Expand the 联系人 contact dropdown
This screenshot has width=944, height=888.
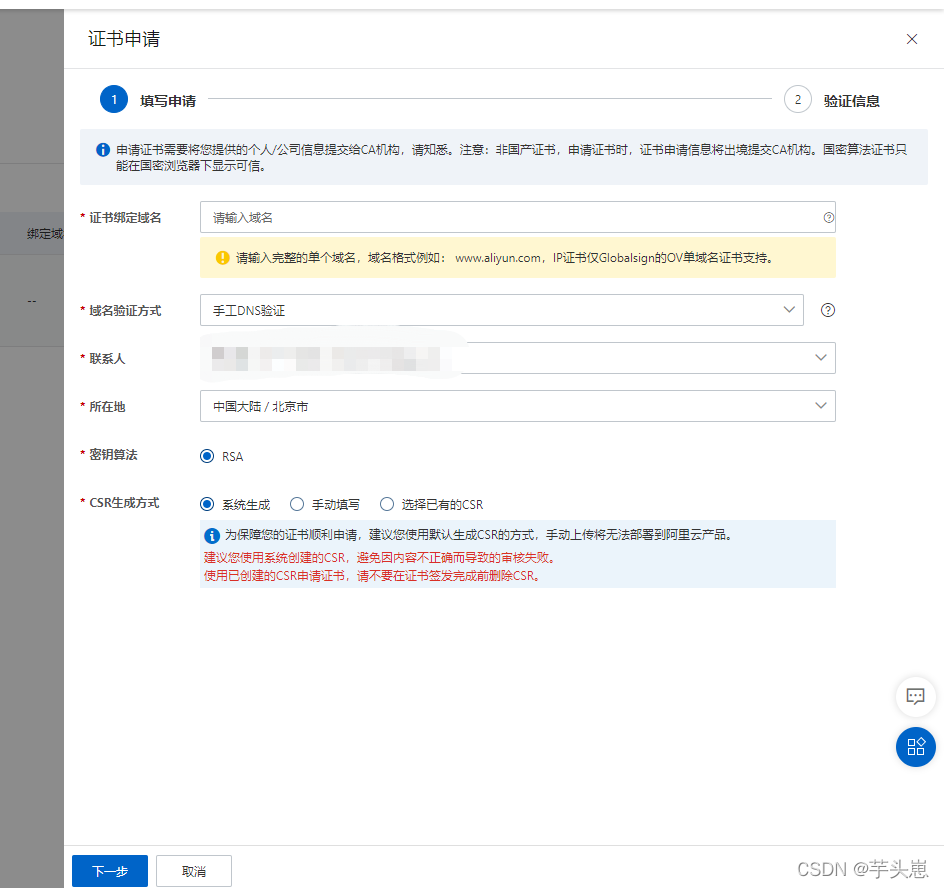(822, 358)
